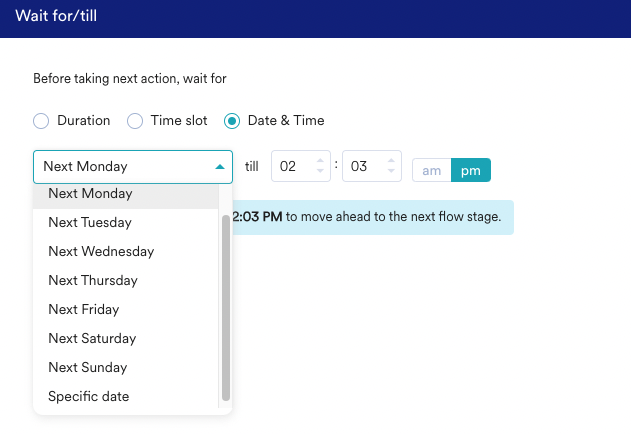Choose Specific date option
This screenshot has height=434, width=631.
(x=88, y=397)
